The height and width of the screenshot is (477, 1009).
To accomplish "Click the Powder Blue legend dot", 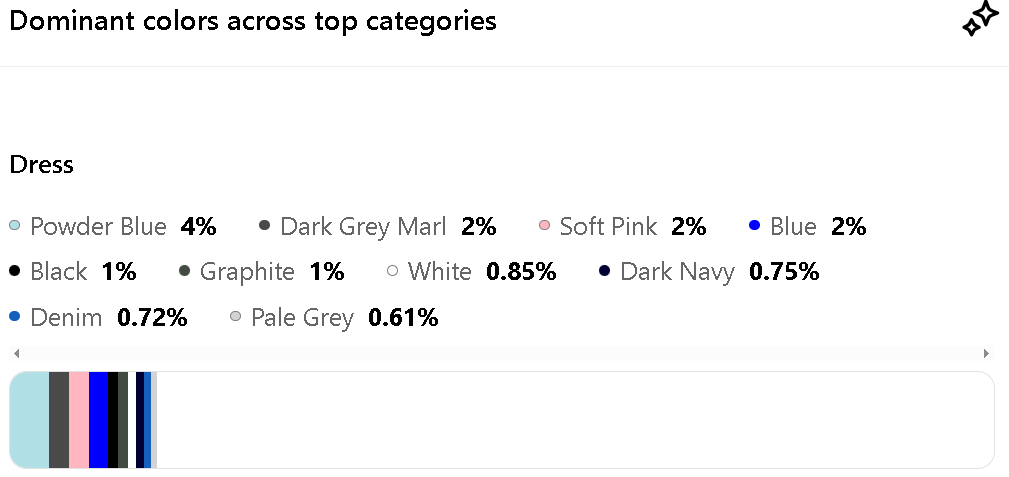I will pos(15,226).
